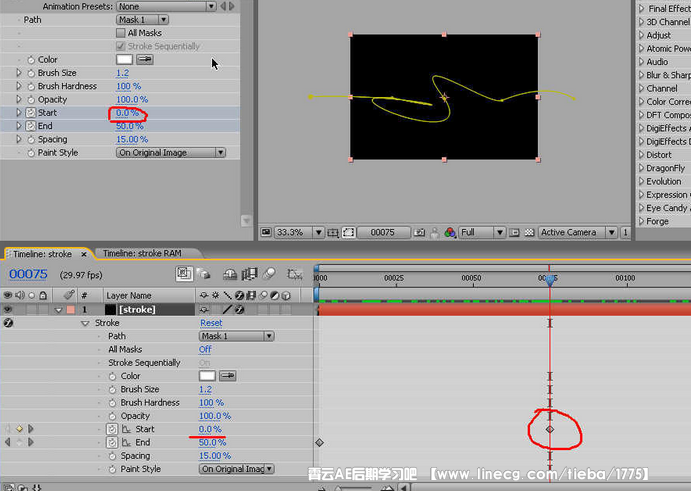Expand the Evolution effects category
This screenshot has width=691, height=491.
point(642,181)
